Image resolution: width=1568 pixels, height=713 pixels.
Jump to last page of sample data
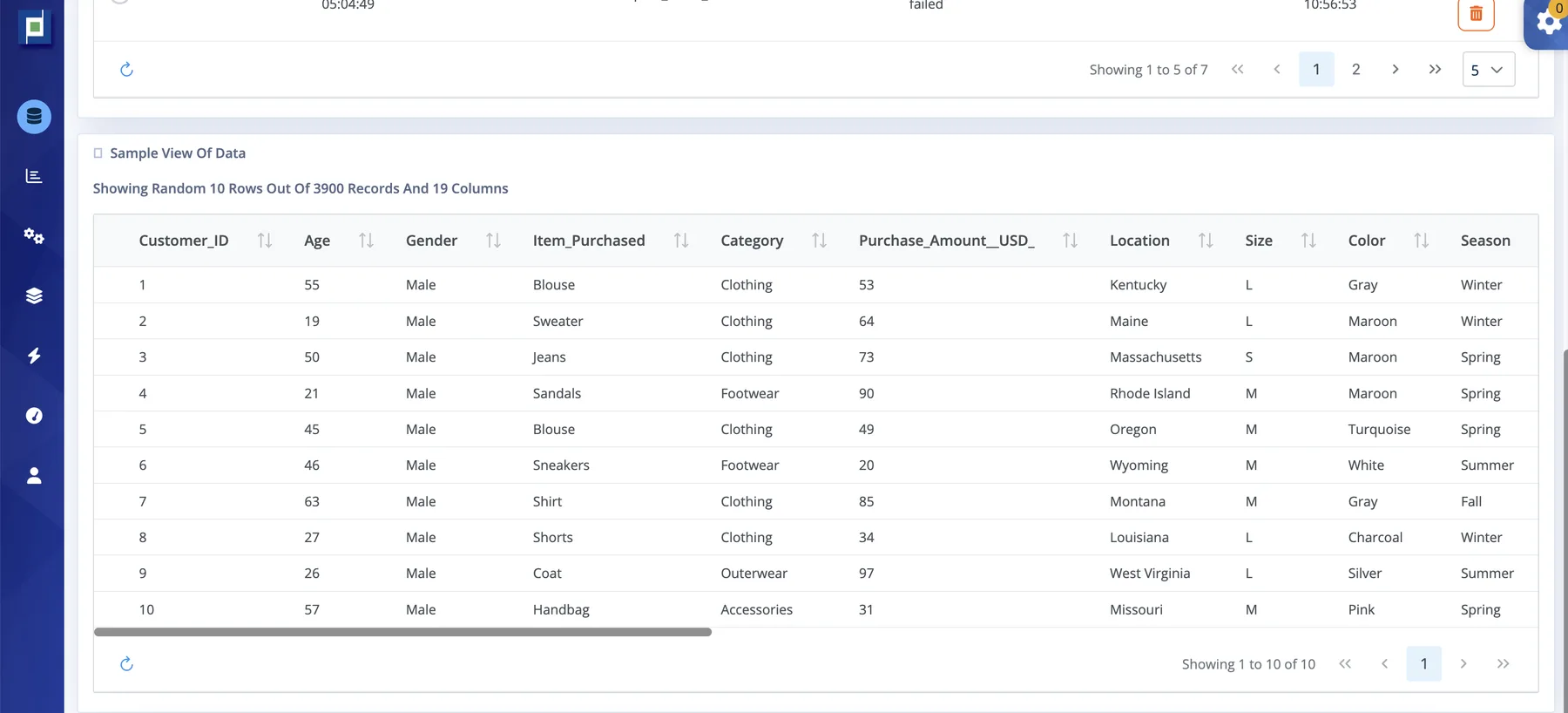tap(1503, 664)
